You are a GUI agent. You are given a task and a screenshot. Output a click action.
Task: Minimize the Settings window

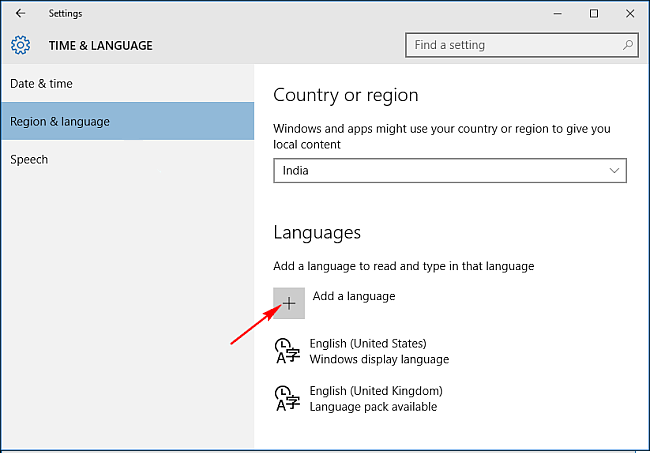pos(558,14)
